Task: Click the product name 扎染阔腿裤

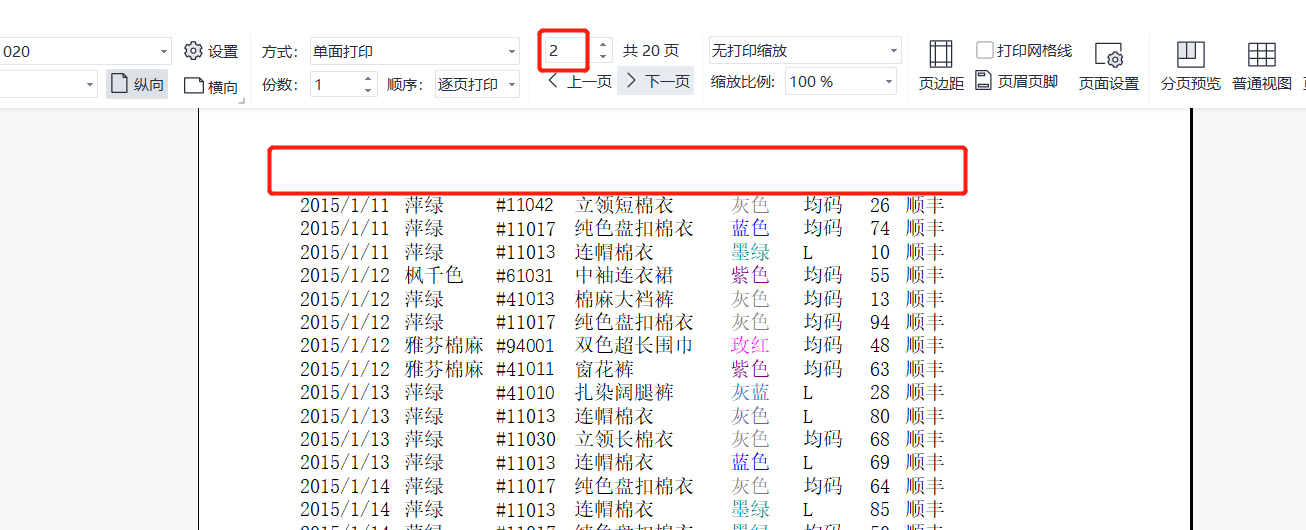Action: (624, 392)
